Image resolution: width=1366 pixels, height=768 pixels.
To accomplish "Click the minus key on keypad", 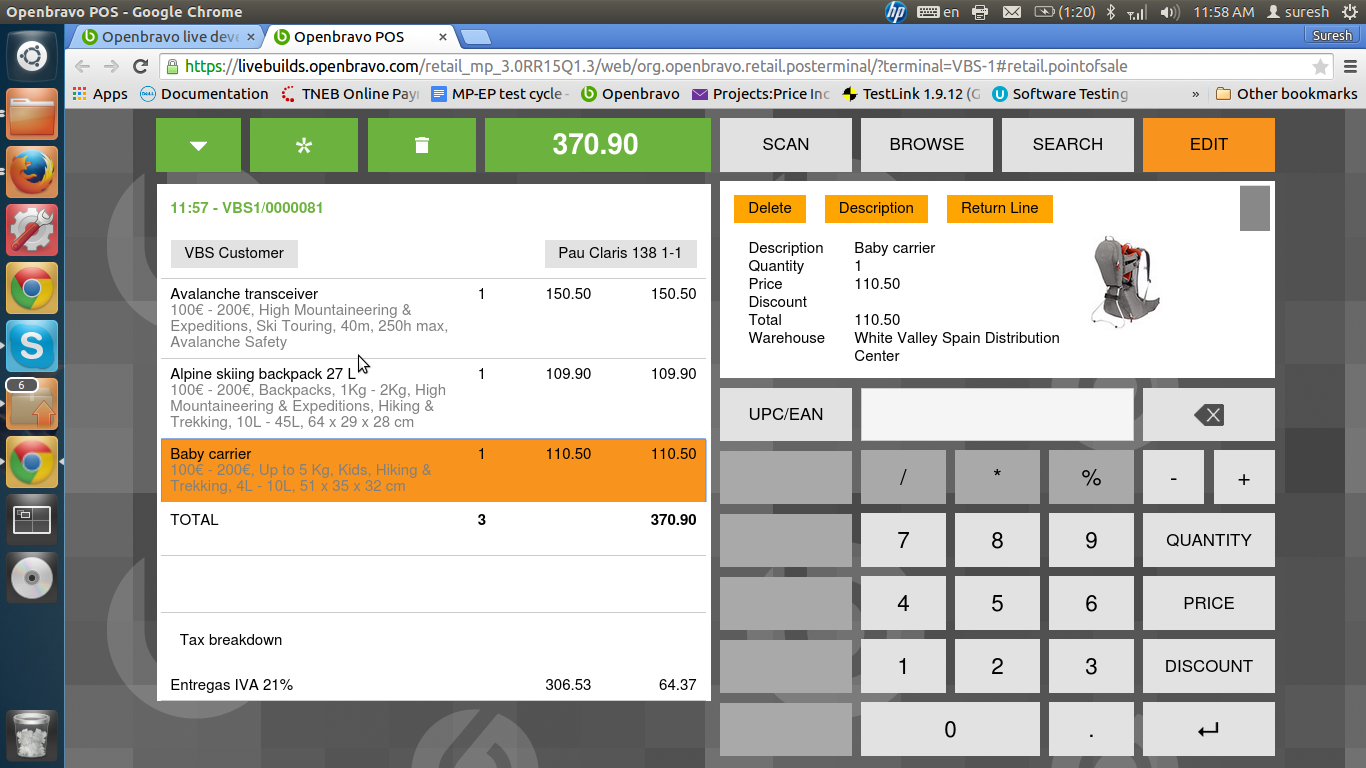I will (1174, 477).
